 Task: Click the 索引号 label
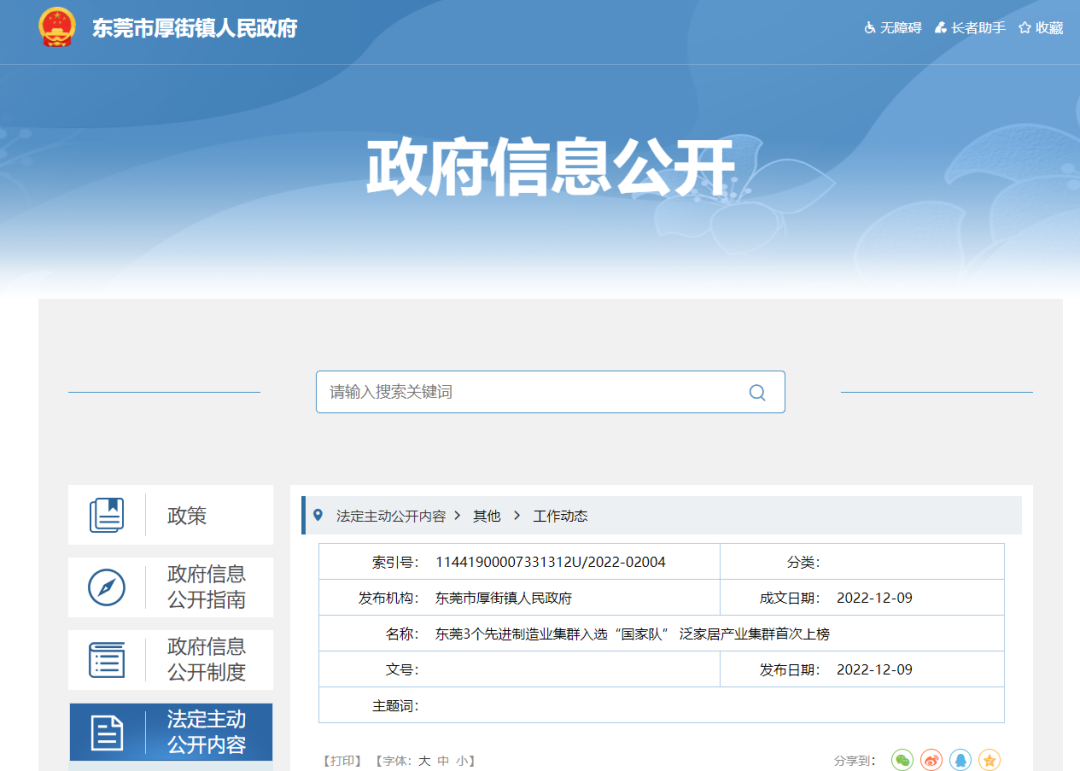click(x=395, y=562)
